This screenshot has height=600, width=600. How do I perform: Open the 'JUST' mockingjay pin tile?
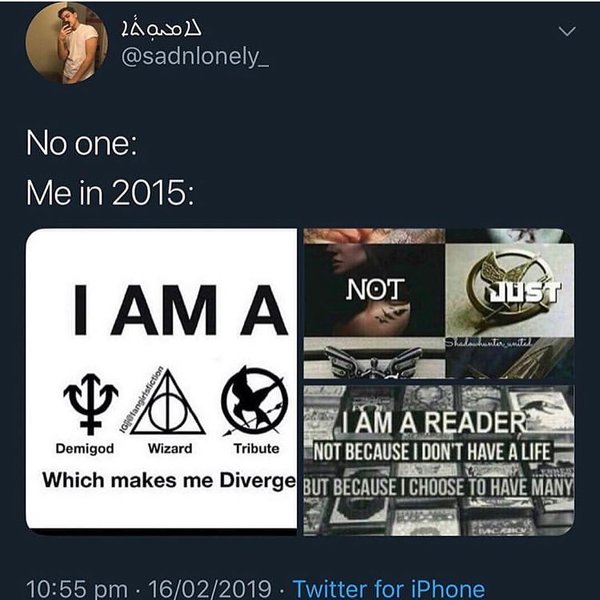pos(510,290)
